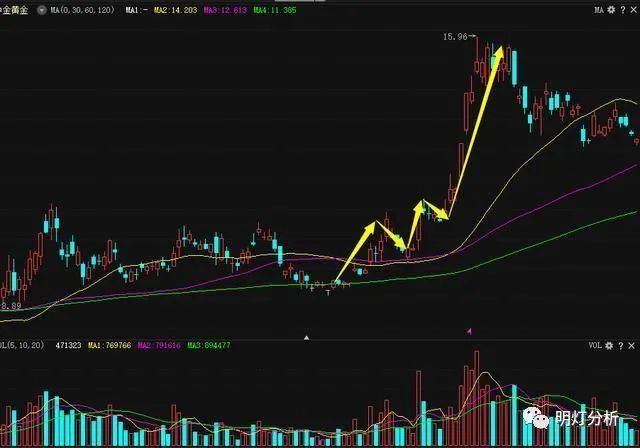This screenshot has height=448, width=640.
Task: Click the magenta arrow marker above volume panel
Action: (470, 329)
